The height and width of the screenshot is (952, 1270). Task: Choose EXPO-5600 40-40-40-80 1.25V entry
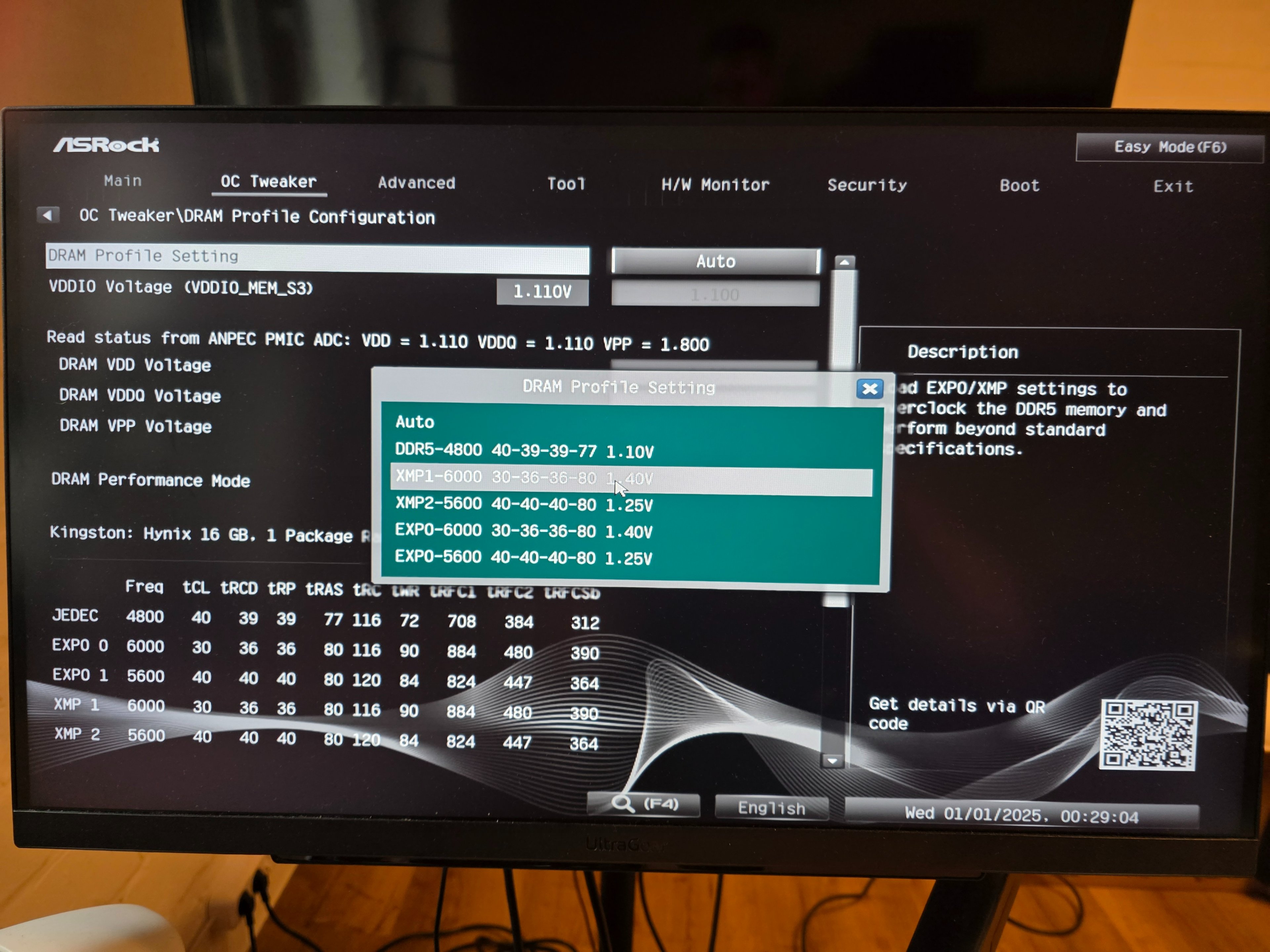tap(524, 558)
